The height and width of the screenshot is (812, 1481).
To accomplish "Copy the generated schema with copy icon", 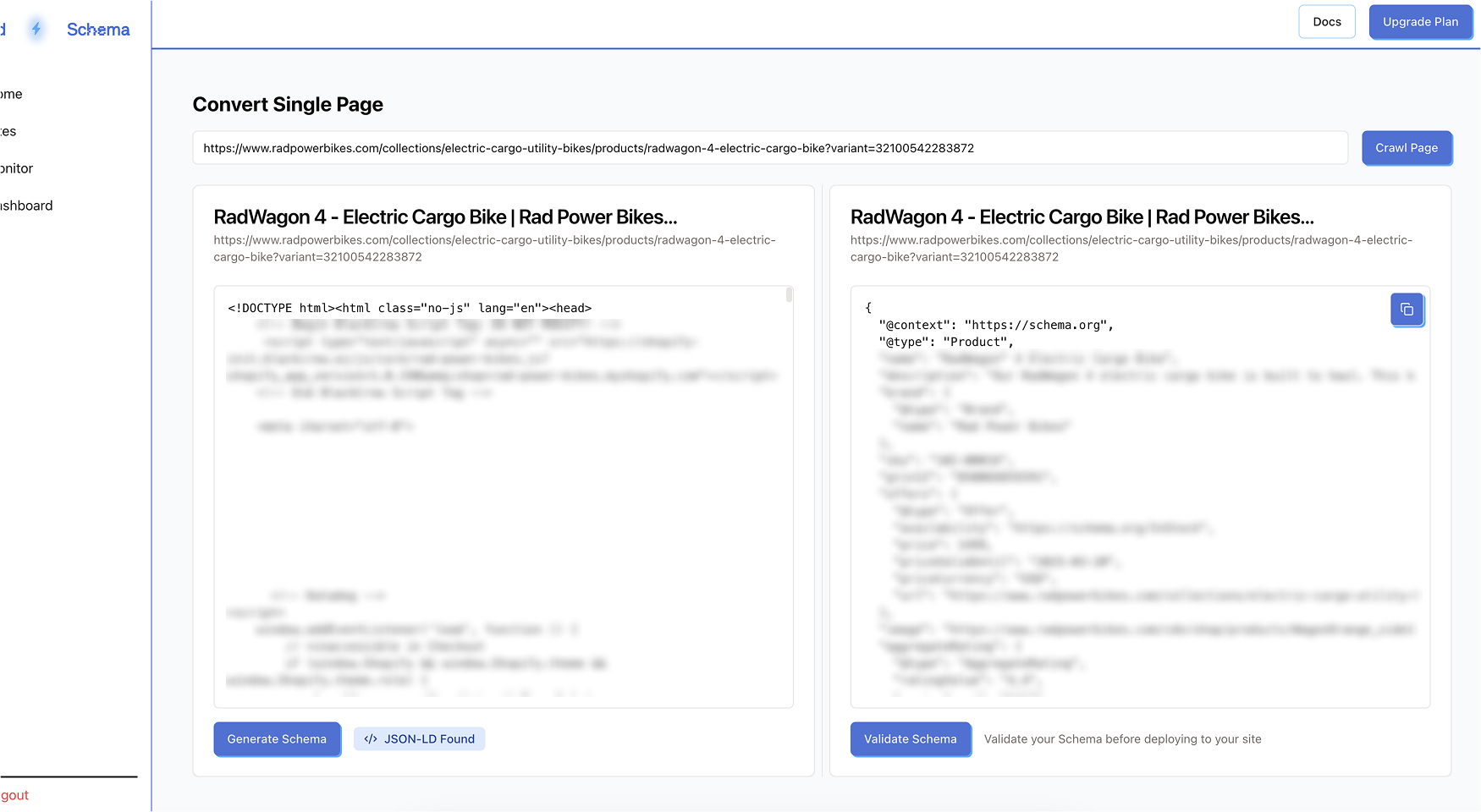I will click(x=1407, y=310).
